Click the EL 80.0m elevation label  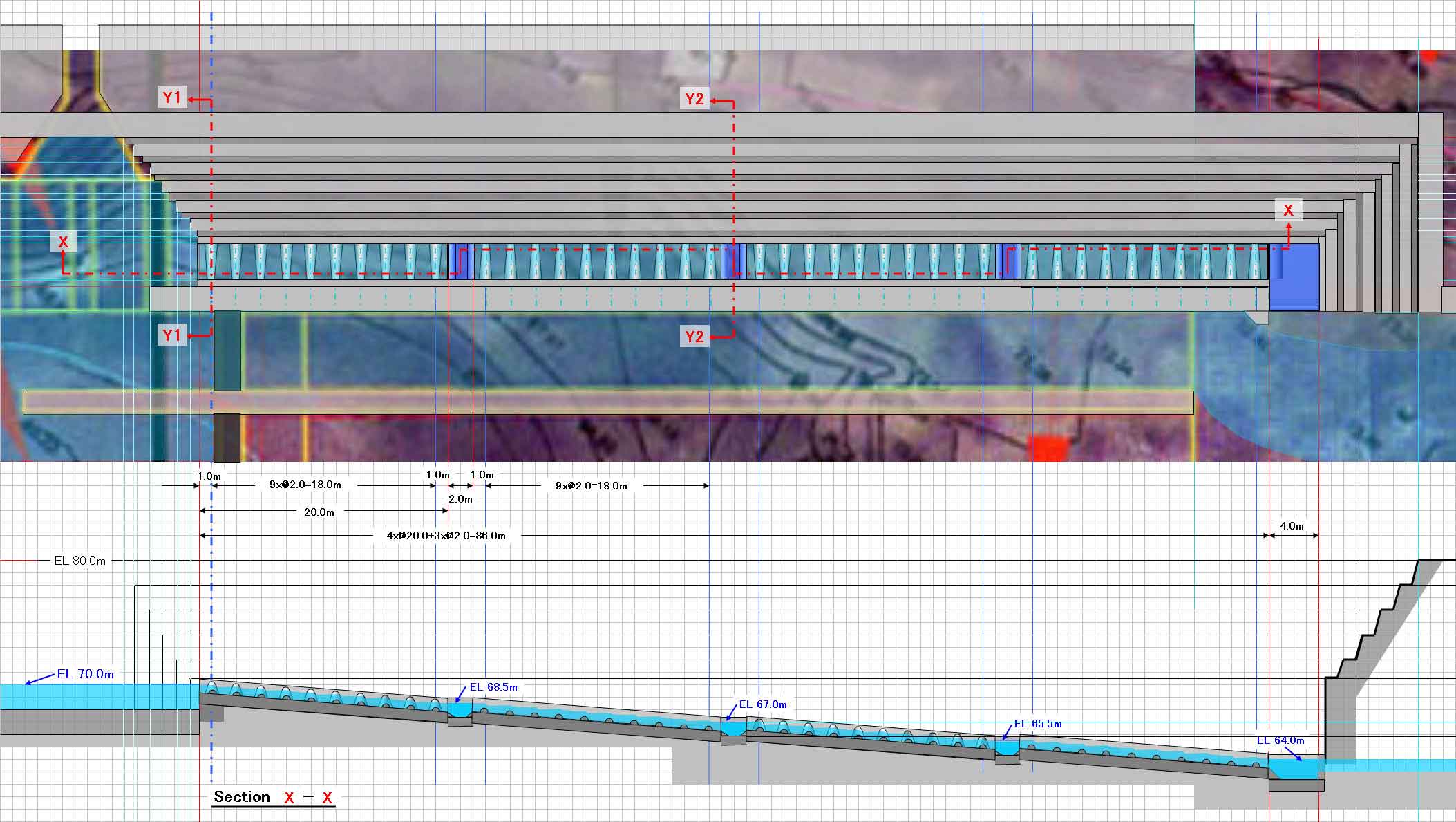pyautogui.click(x=80, y=561)
